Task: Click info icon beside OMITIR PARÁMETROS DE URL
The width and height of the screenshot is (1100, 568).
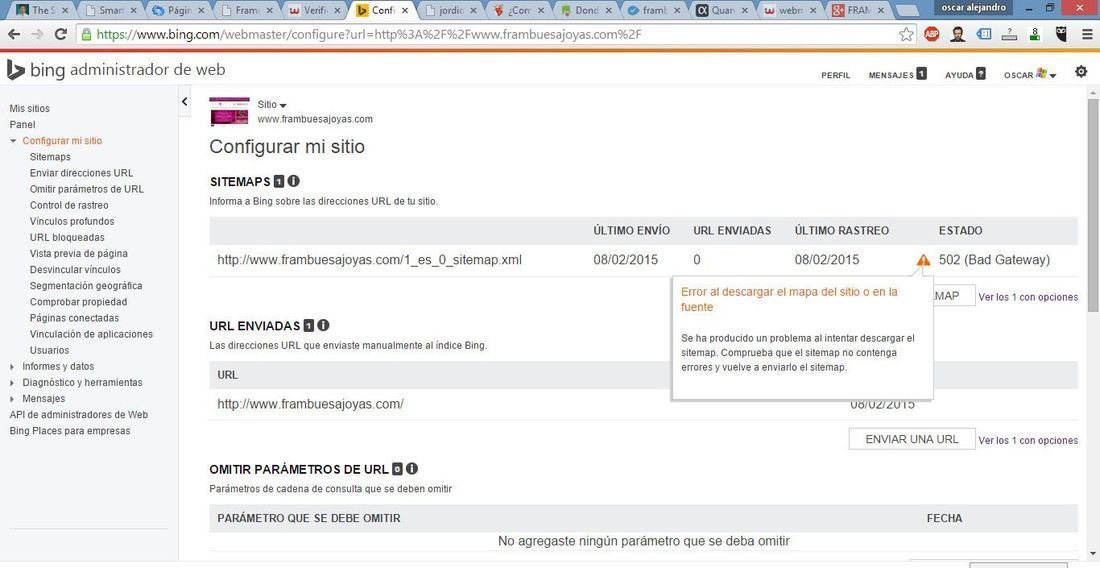Action: (412, 468)
